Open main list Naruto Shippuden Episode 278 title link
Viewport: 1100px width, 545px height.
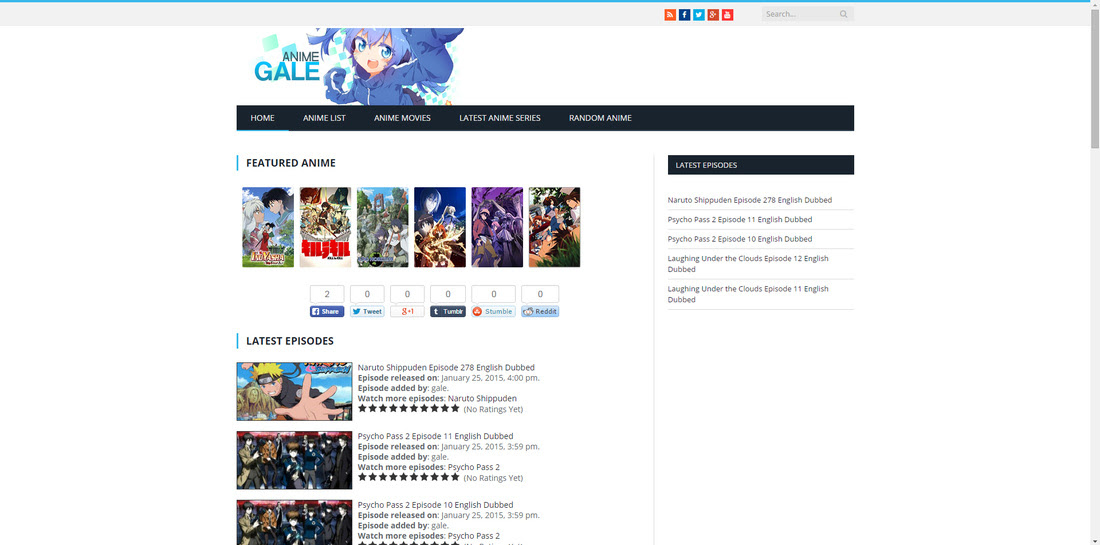(446, 368)
